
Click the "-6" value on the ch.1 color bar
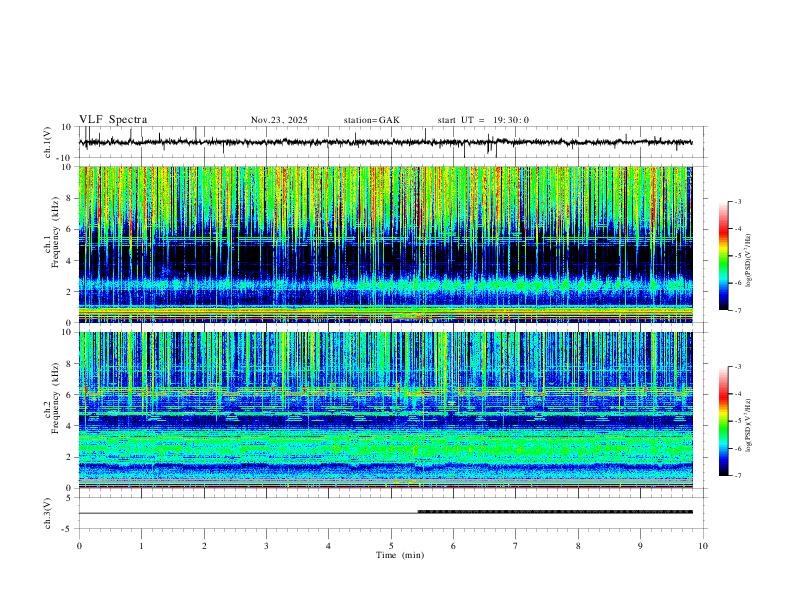coord(737,283)
